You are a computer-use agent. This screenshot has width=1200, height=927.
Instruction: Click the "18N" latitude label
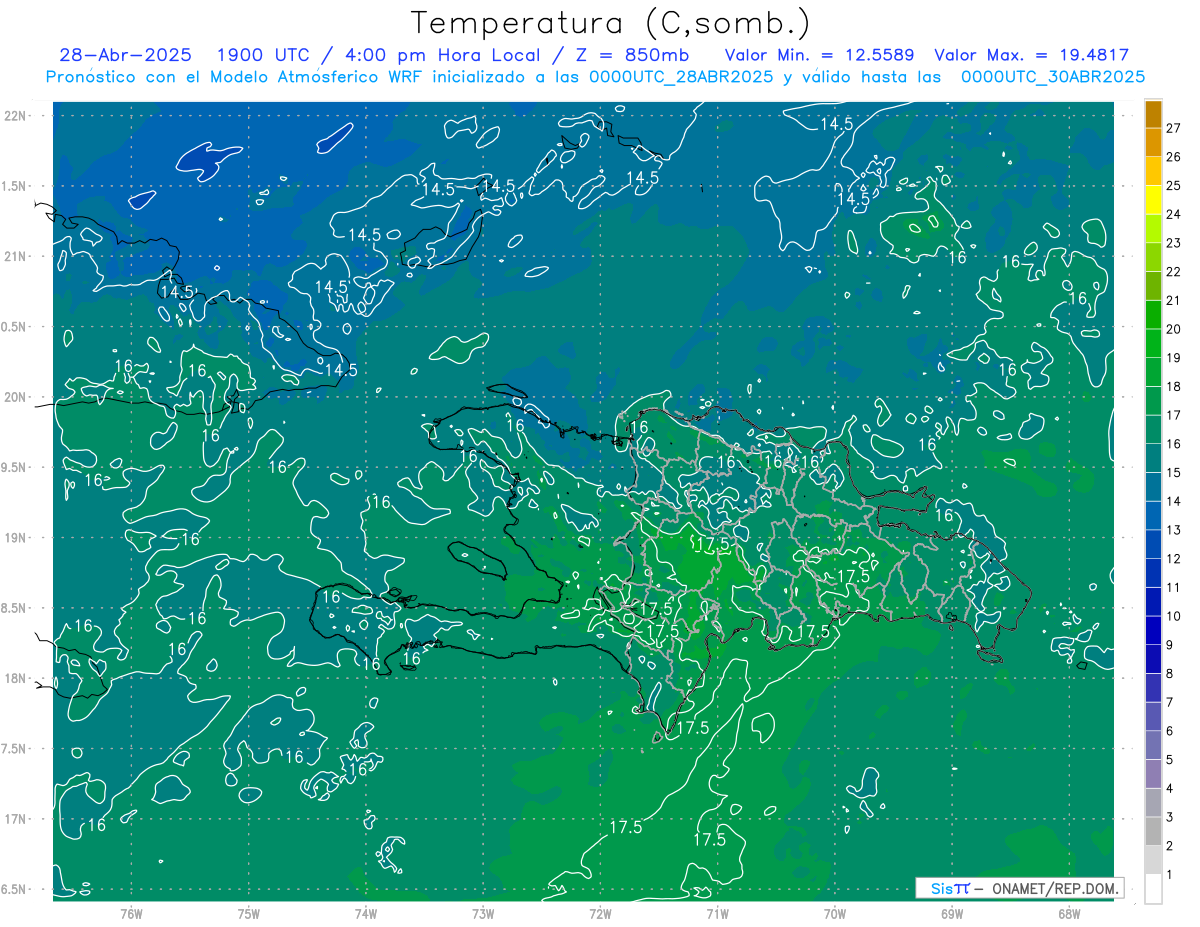[x=15, y=679]
